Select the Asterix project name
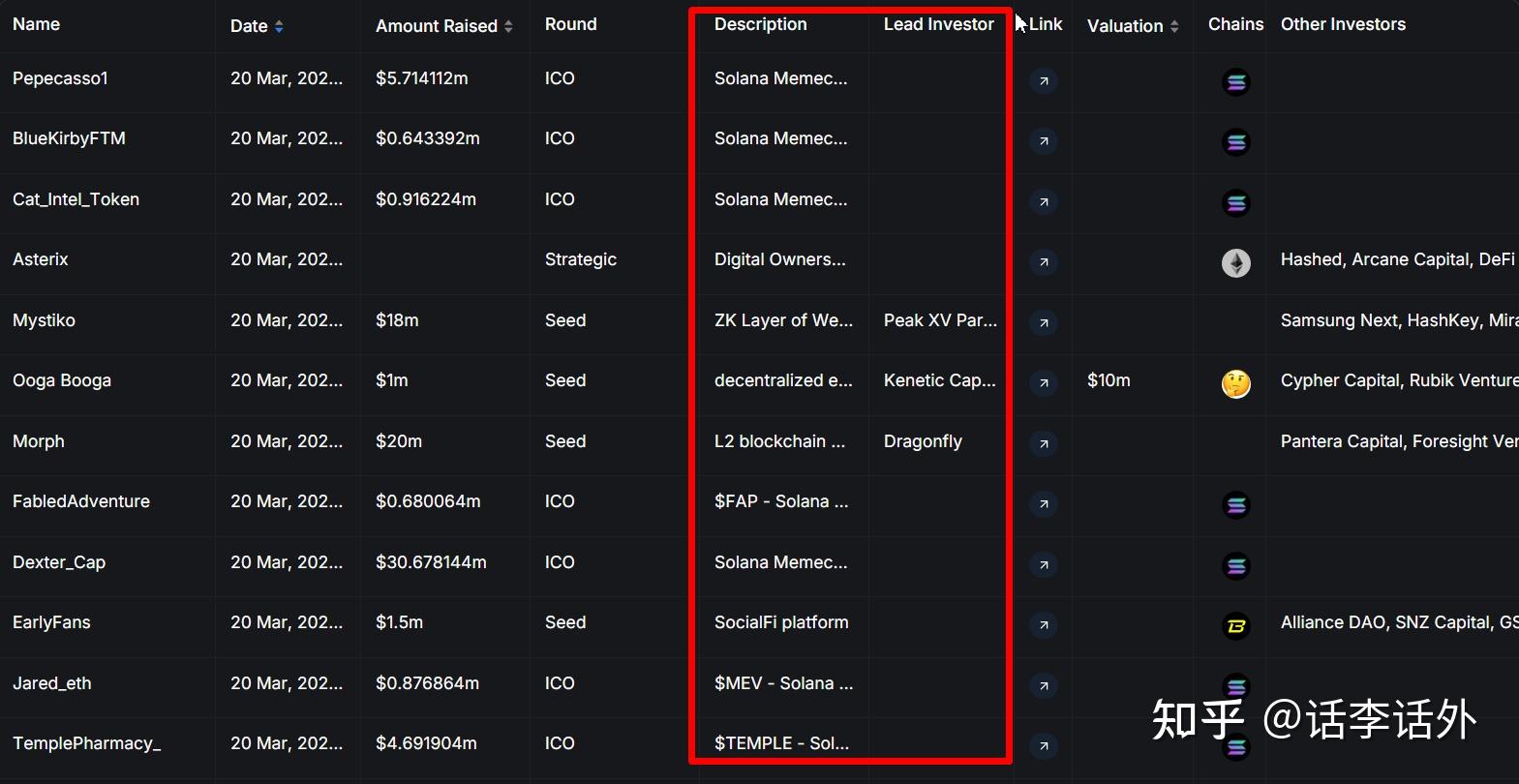 [x=40, y=259]
